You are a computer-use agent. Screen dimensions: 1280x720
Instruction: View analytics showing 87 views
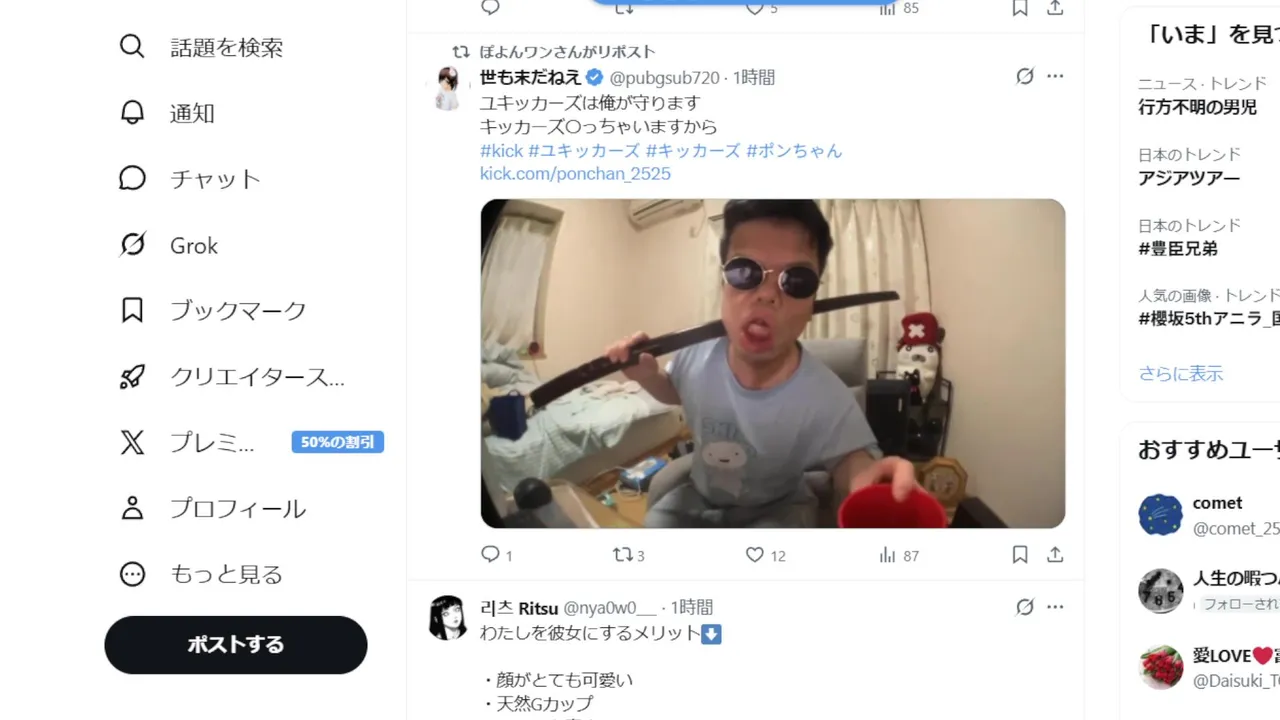point(898,554)
